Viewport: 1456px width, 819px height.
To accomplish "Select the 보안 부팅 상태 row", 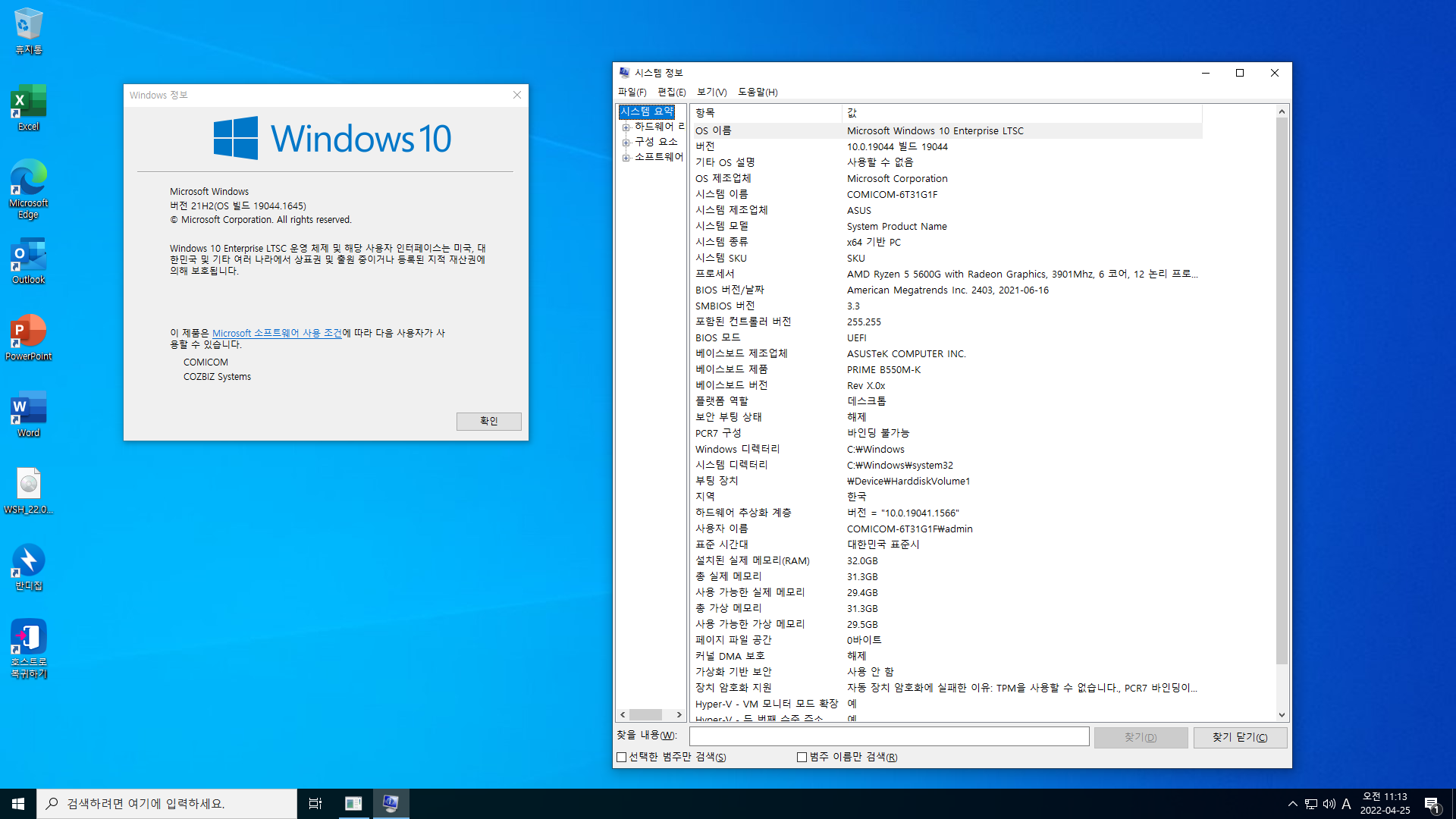I will 946,417.
